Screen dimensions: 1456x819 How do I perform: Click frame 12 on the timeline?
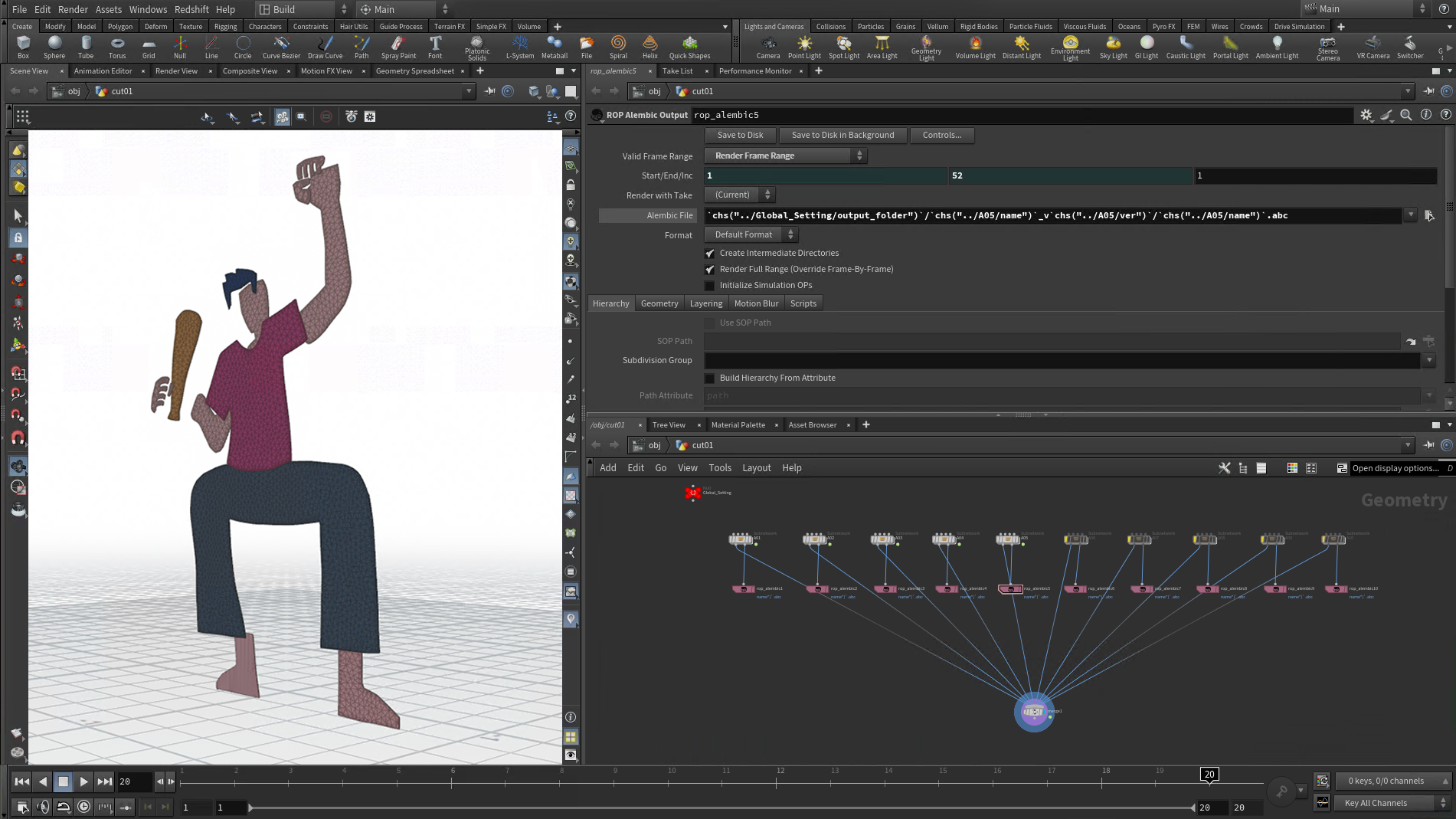click(x=777, y=781)
